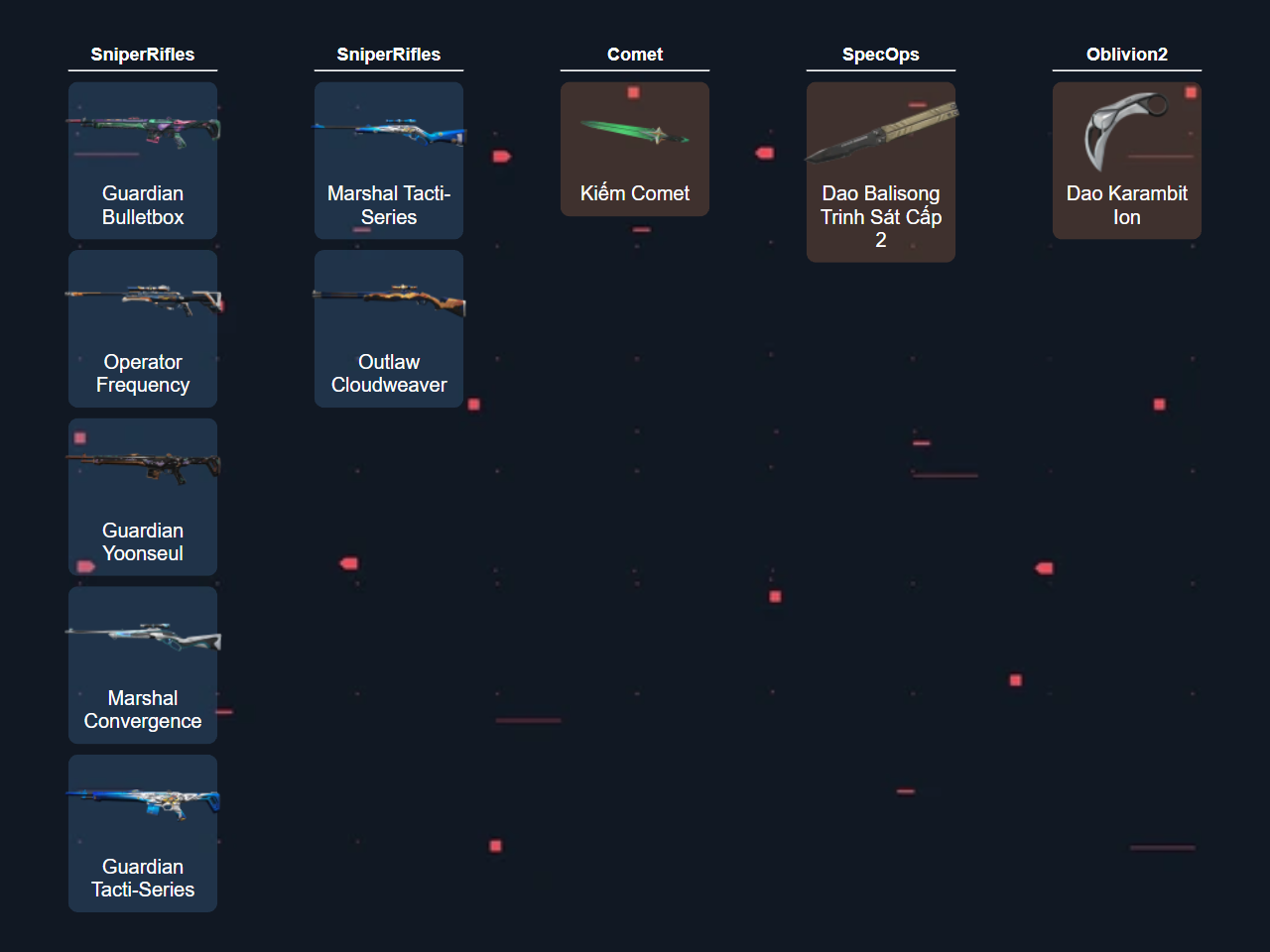Screen dimensions: 1270x952
Task: Pick the Marshal Convergence rifle image
Action: tap(143, 635)
